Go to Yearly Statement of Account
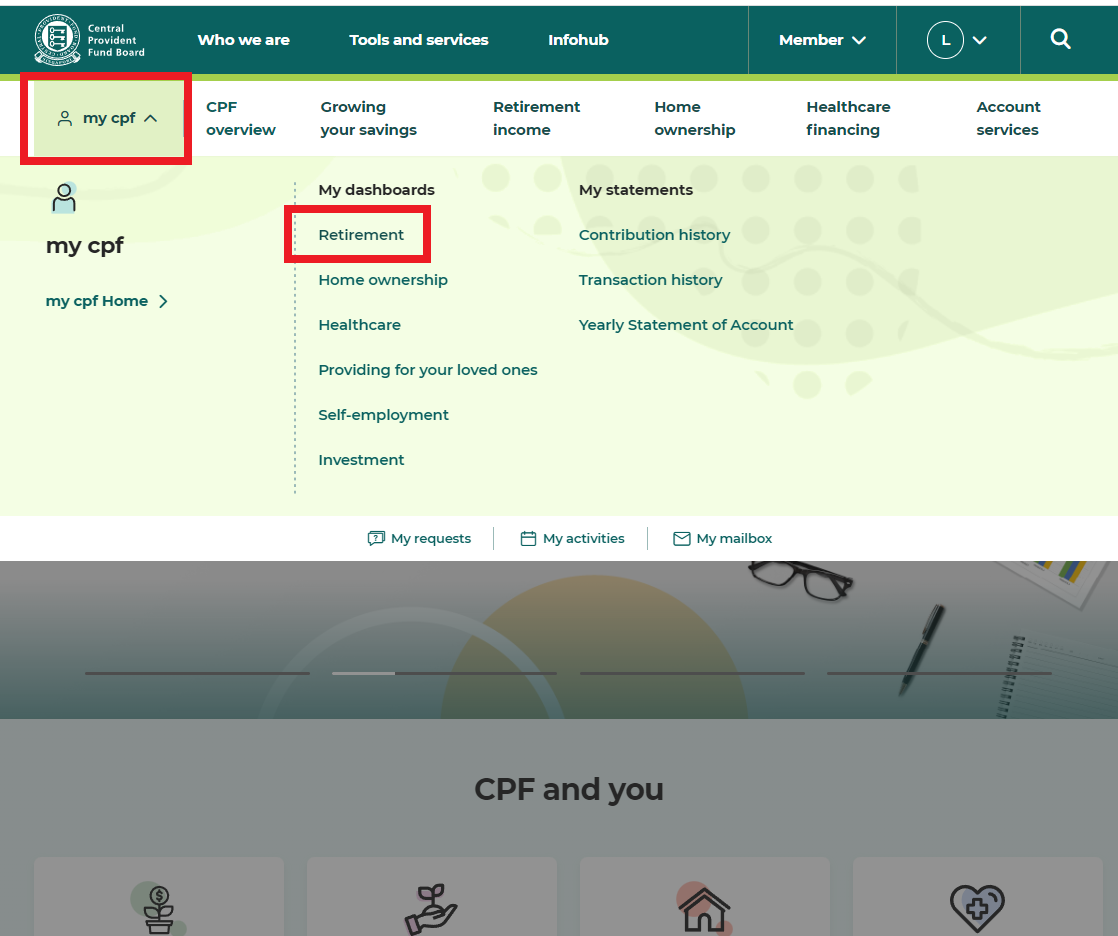Screen dimensions: 1118x936 [685, 325]
